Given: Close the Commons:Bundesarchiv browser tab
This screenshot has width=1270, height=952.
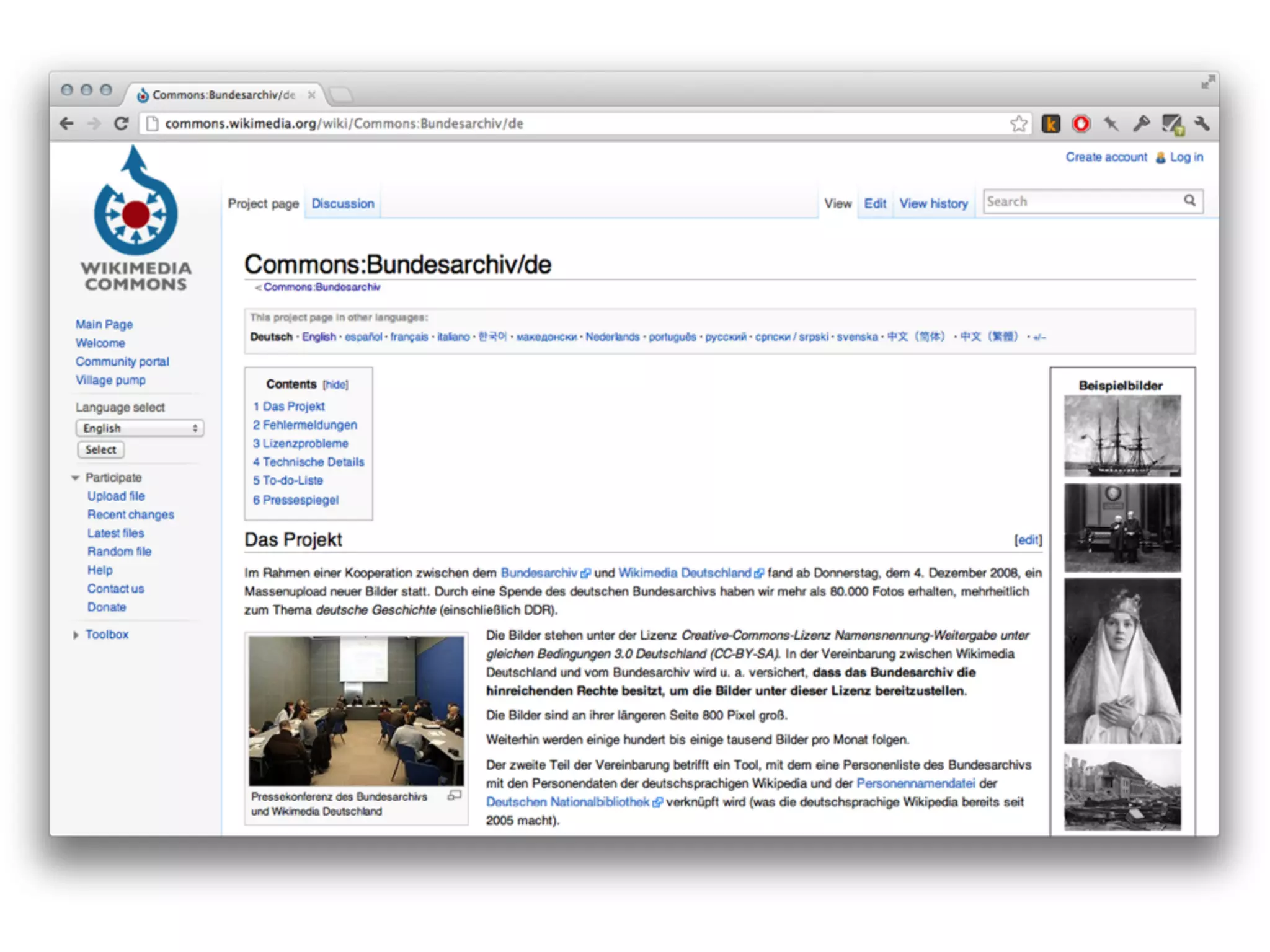Looking at the screenshot, I should click(311, 95).
